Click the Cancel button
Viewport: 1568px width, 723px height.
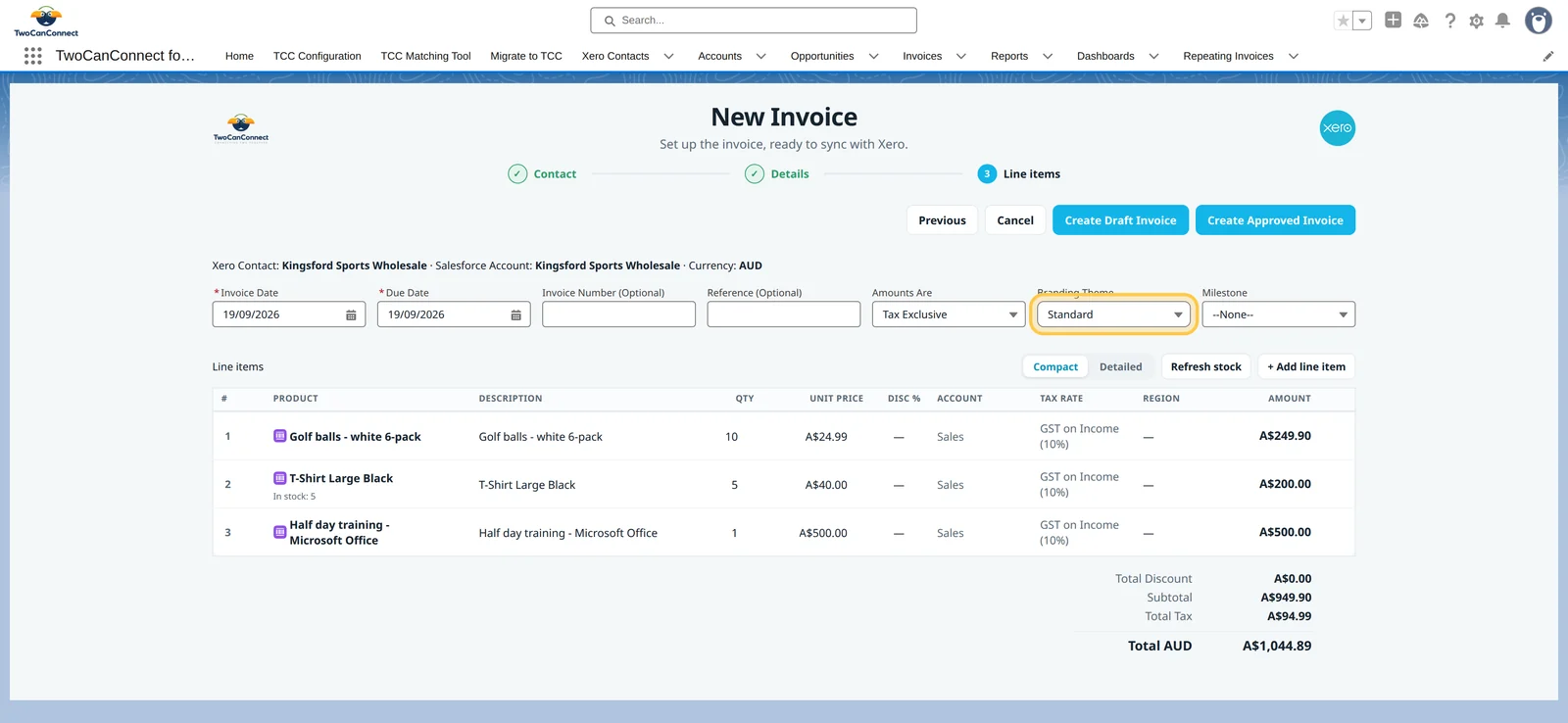coord(1015,220)
